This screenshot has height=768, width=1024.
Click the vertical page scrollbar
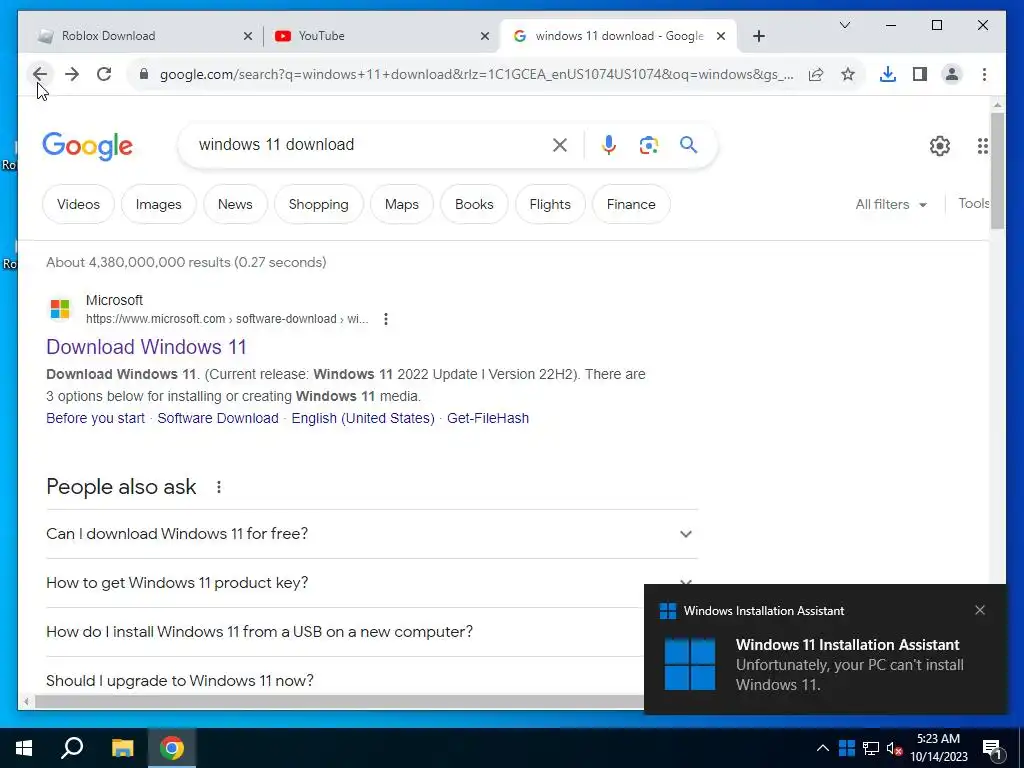click(997, 170)
